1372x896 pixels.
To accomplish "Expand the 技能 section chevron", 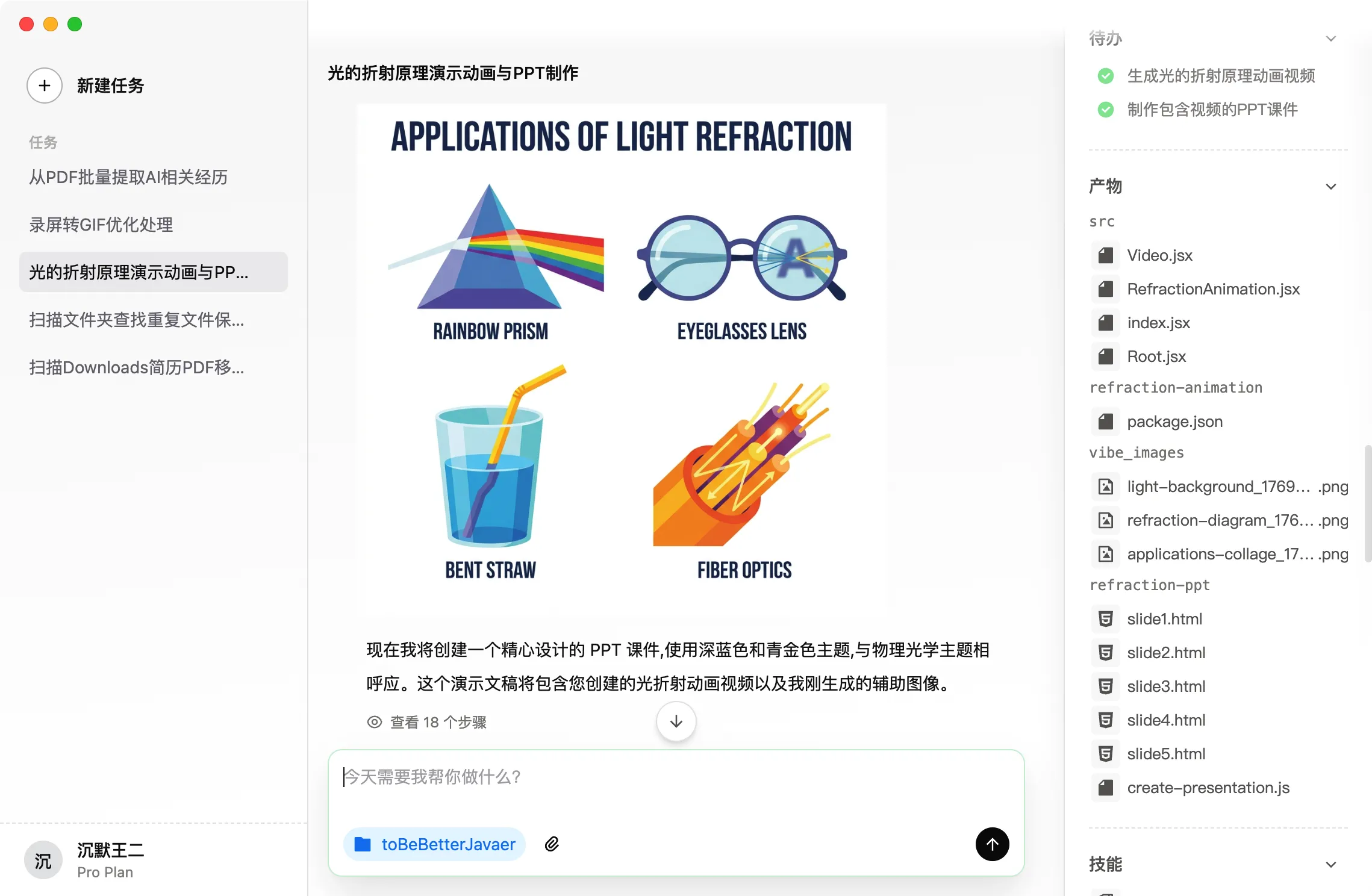I will (1331, 865).
